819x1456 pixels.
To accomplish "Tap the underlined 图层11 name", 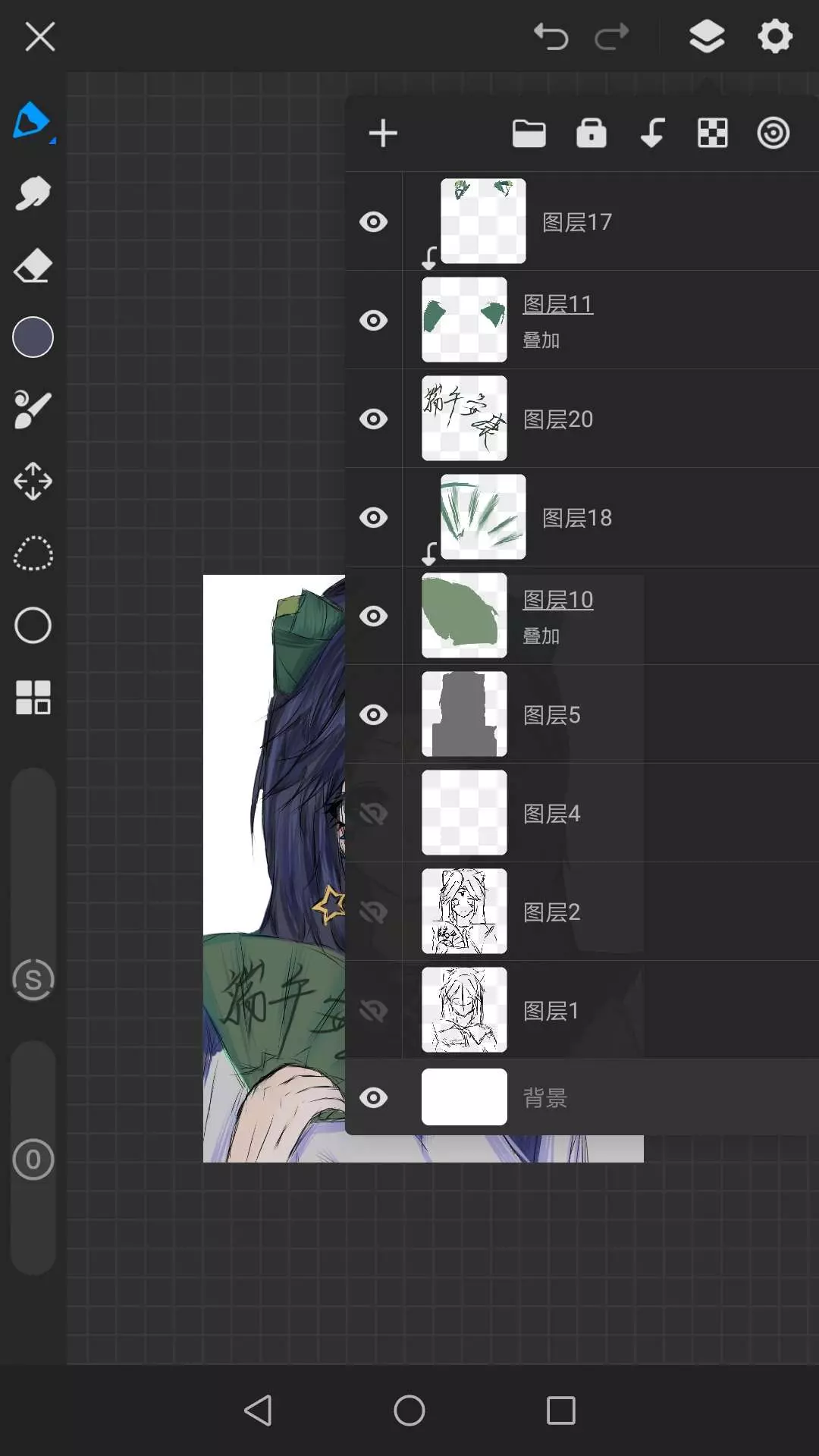I will [558, 304].
